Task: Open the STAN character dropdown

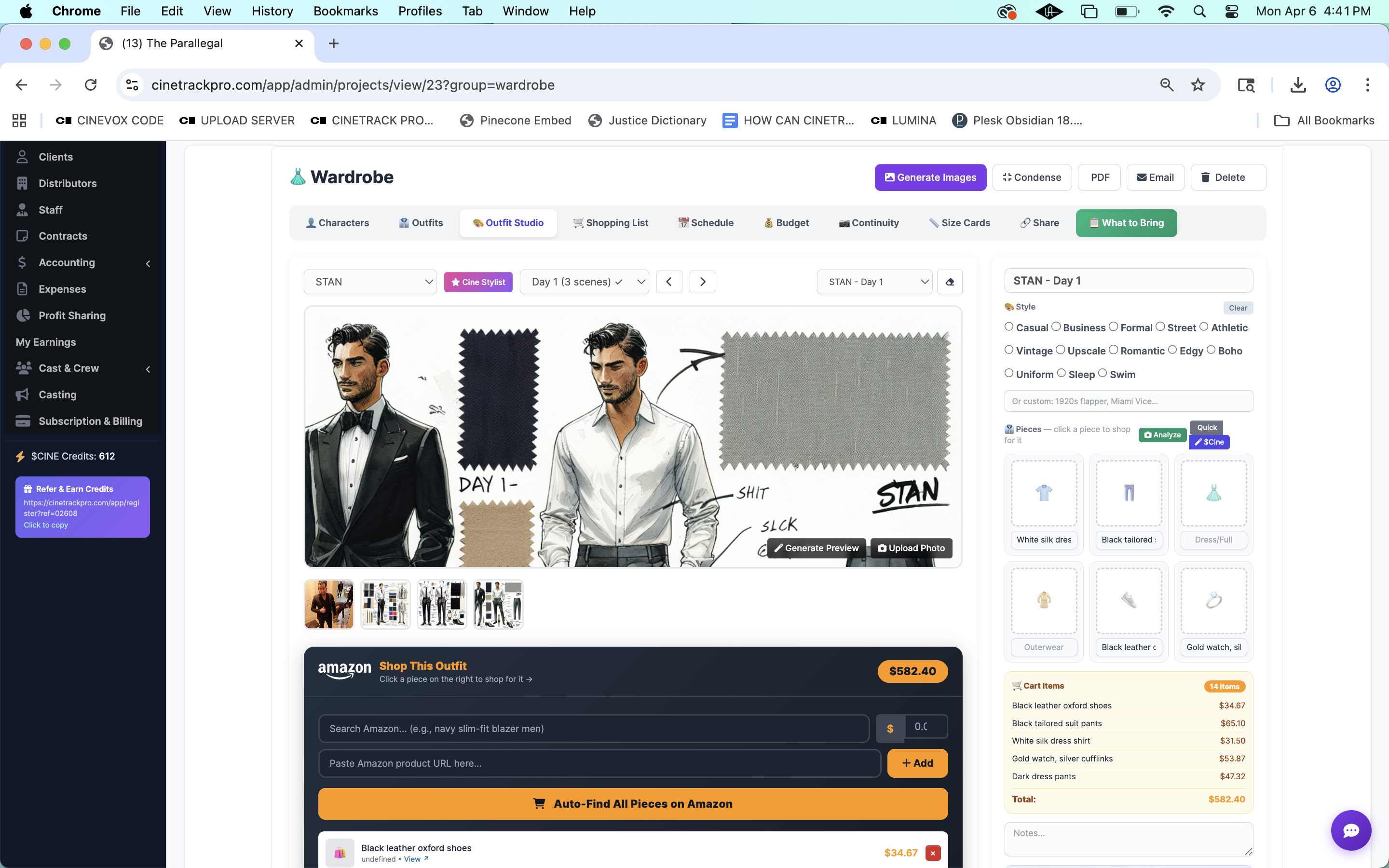Action: pos(370,282)
